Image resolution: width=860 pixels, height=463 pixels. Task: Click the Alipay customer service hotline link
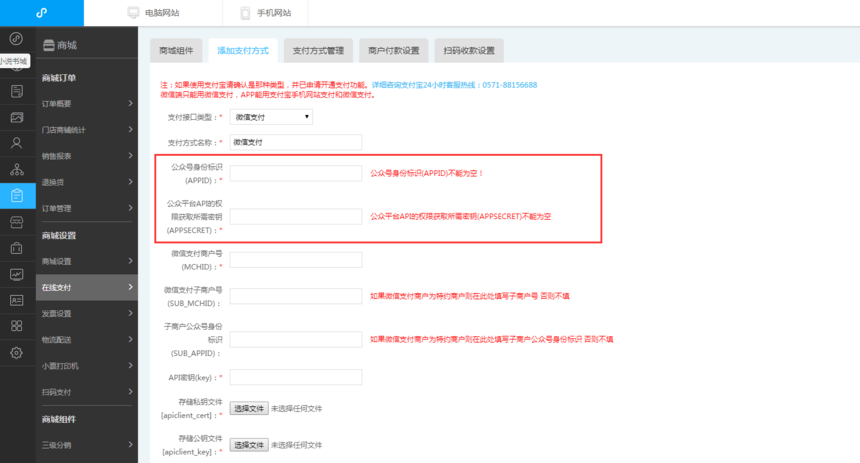pyautogui.click(x=454, y=85)
